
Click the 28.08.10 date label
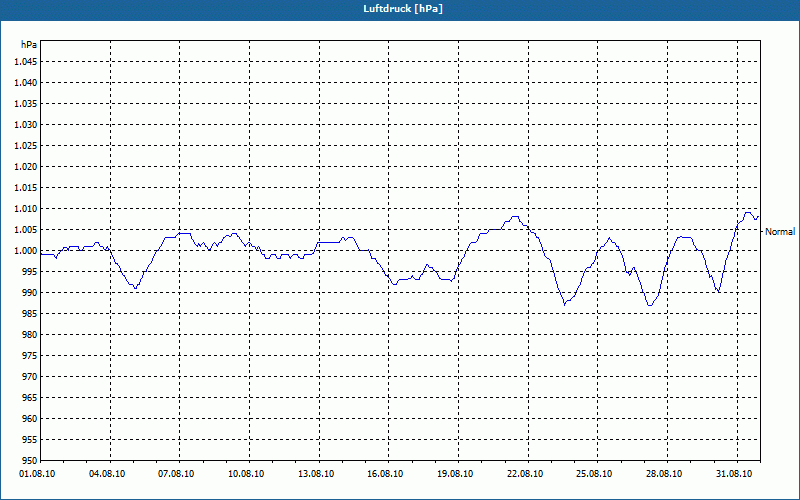(664, 473)
